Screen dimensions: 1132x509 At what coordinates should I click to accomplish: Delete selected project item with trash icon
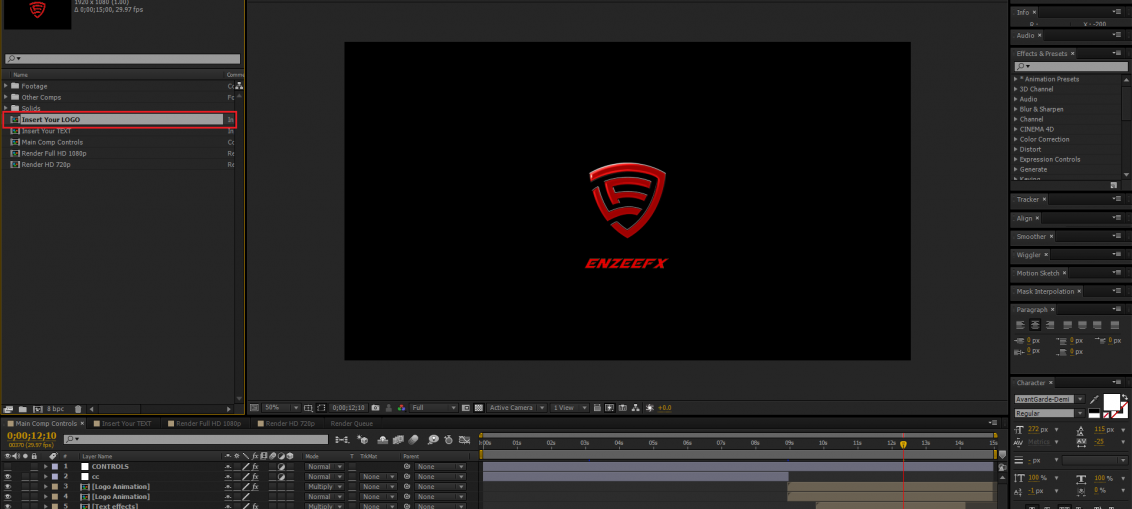tap(78, 409)
